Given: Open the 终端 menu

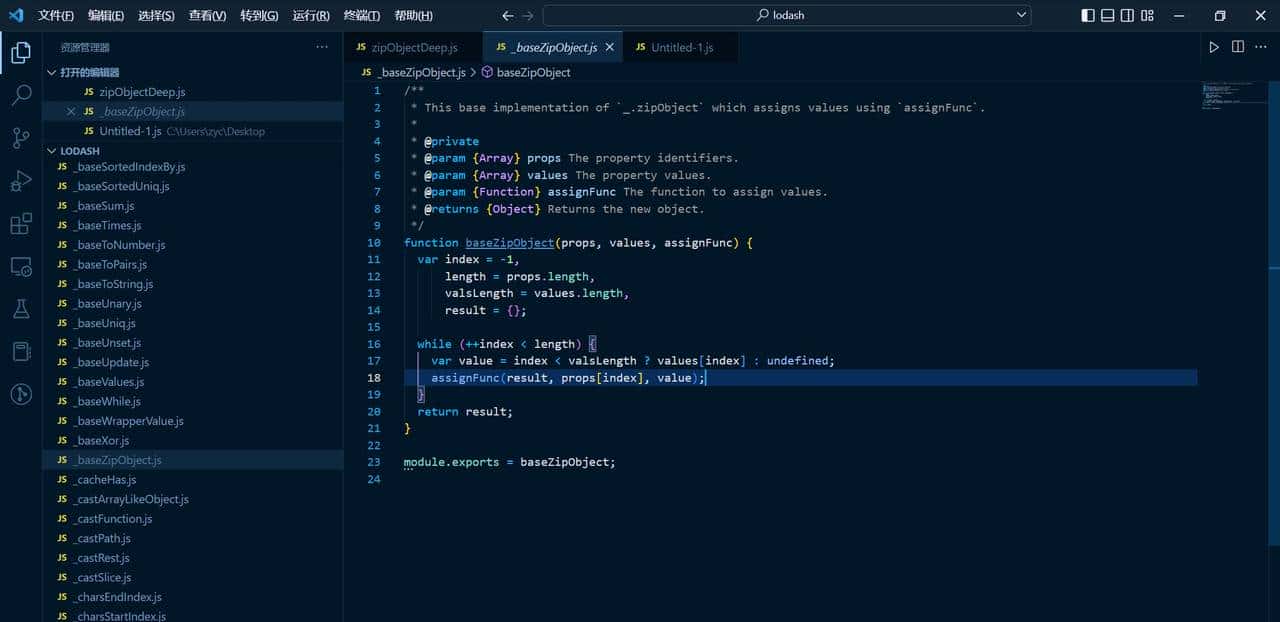Looking at the screenshot, I should click(360, 15).
